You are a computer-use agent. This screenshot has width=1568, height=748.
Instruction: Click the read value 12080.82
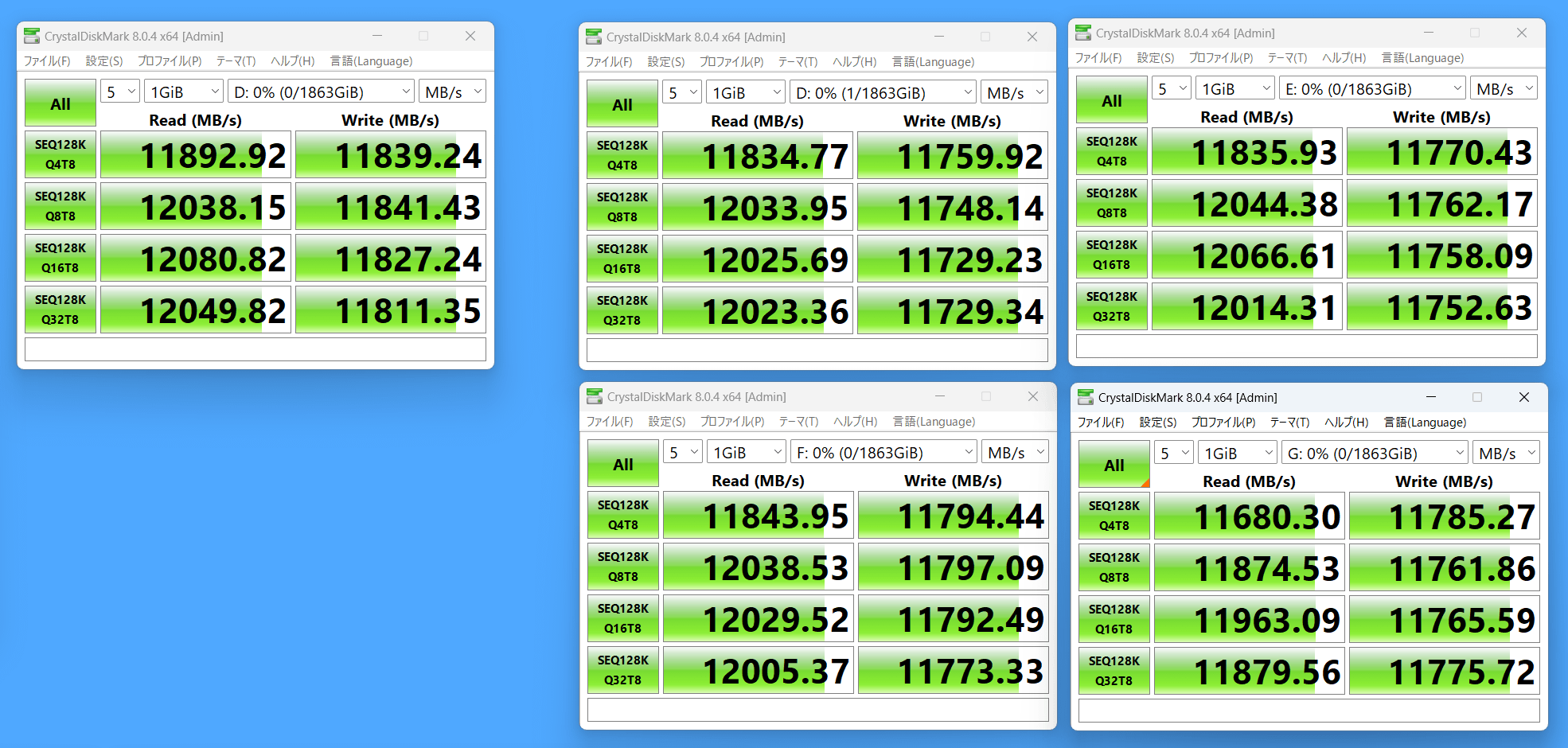click(x=195, y=258)
